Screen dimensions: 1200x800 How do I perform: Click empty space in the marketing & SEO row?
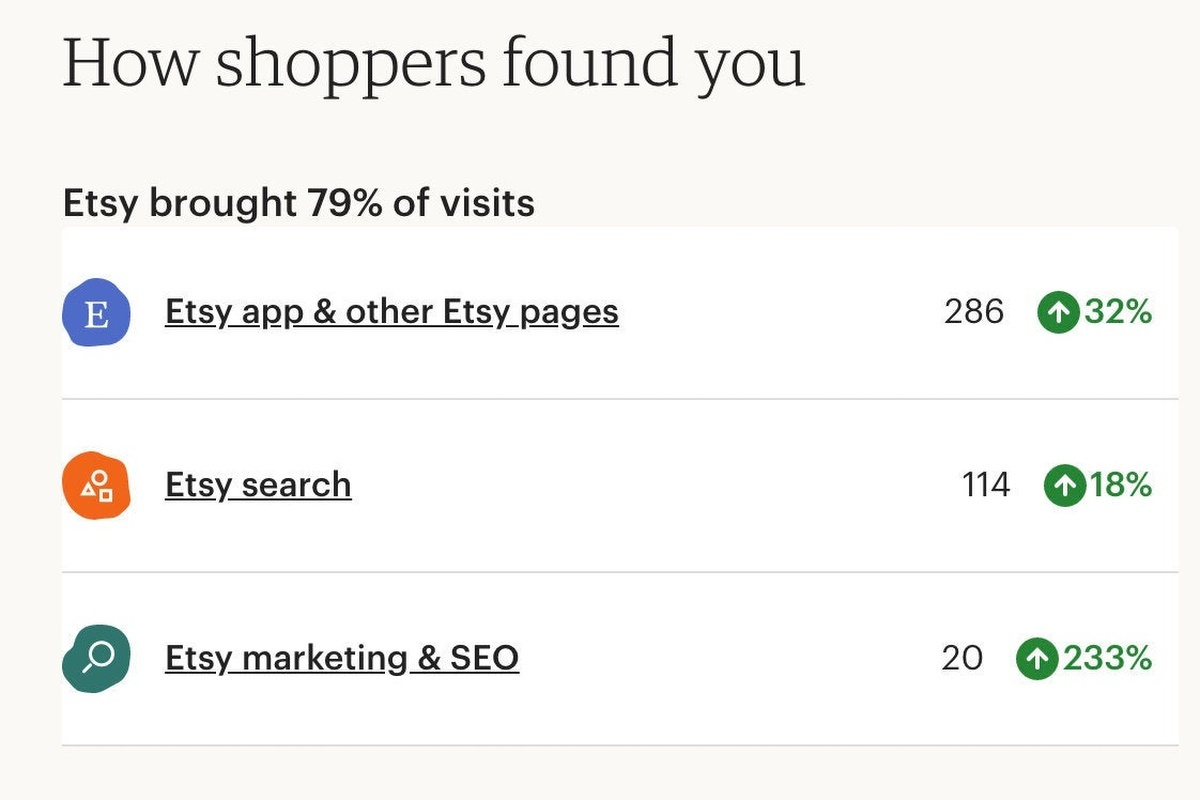(730, 659)
